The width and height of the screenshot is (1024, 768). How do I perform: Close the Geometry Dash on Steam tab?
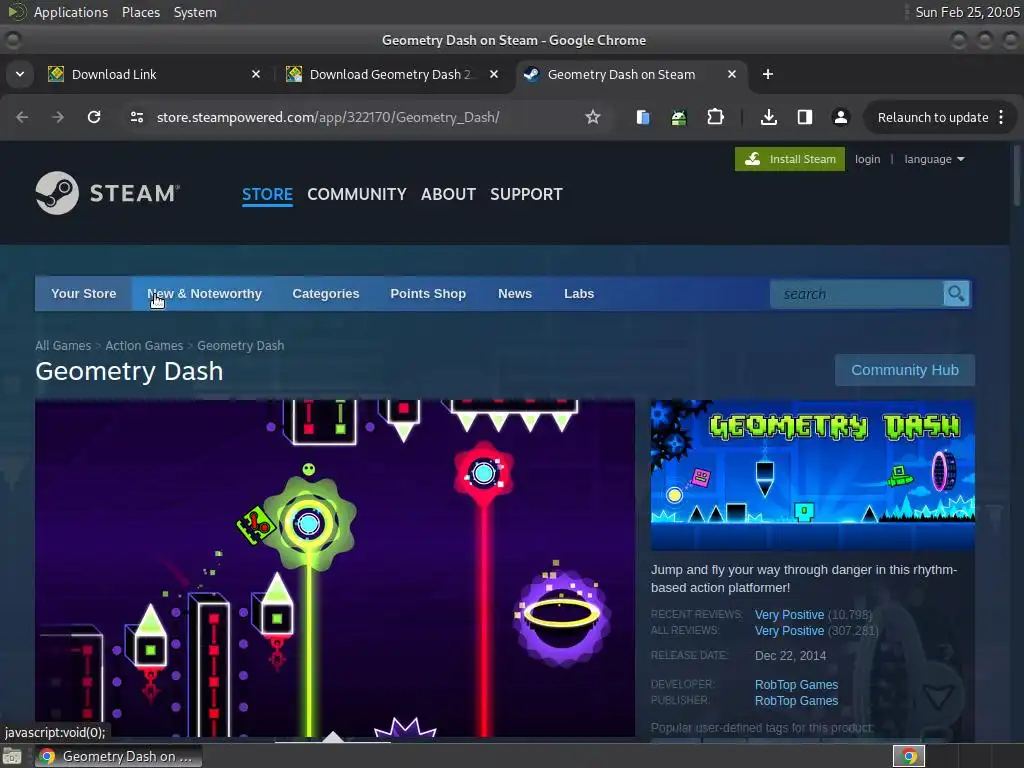732,74
